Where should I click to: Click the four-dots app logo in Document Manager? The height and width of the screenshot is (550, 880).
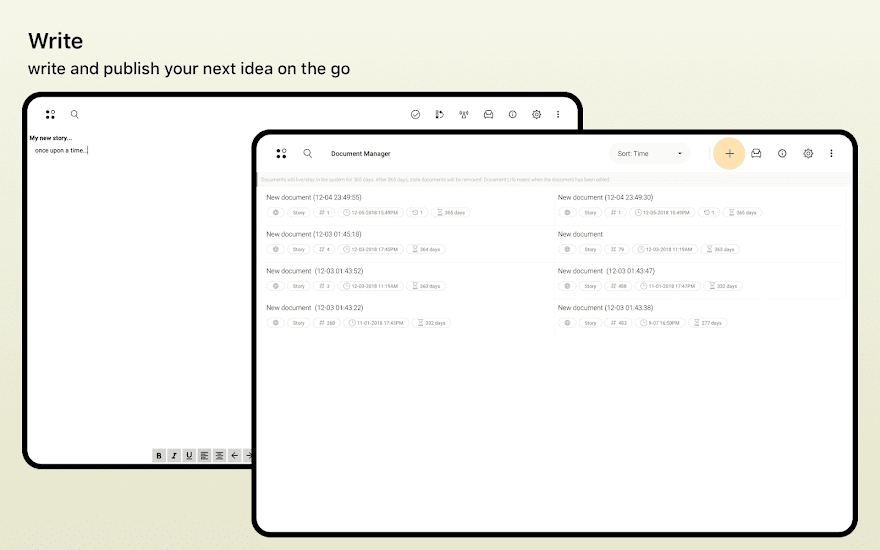click(x=281, y=153)
